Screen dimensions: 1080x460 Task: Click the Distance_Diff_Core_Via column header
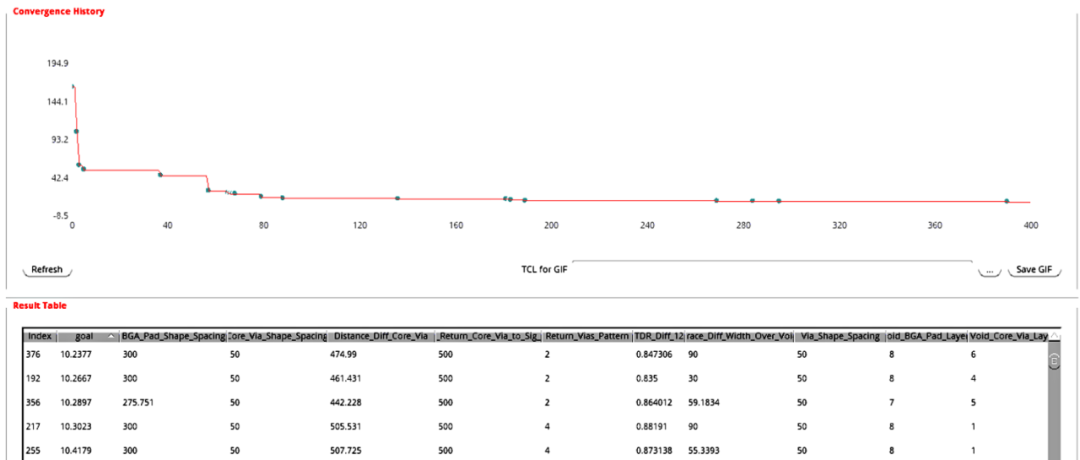(381, 336)
